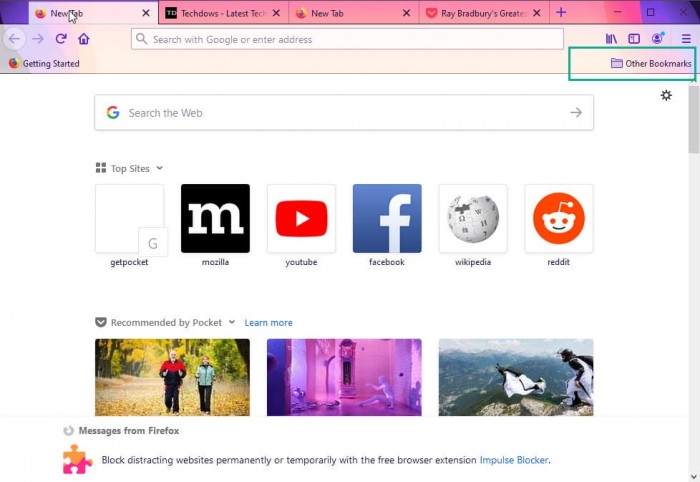The height and width of the screenshot is (482, 700).
Task: Go back using the back arrow
Action: tap(14, 39)
